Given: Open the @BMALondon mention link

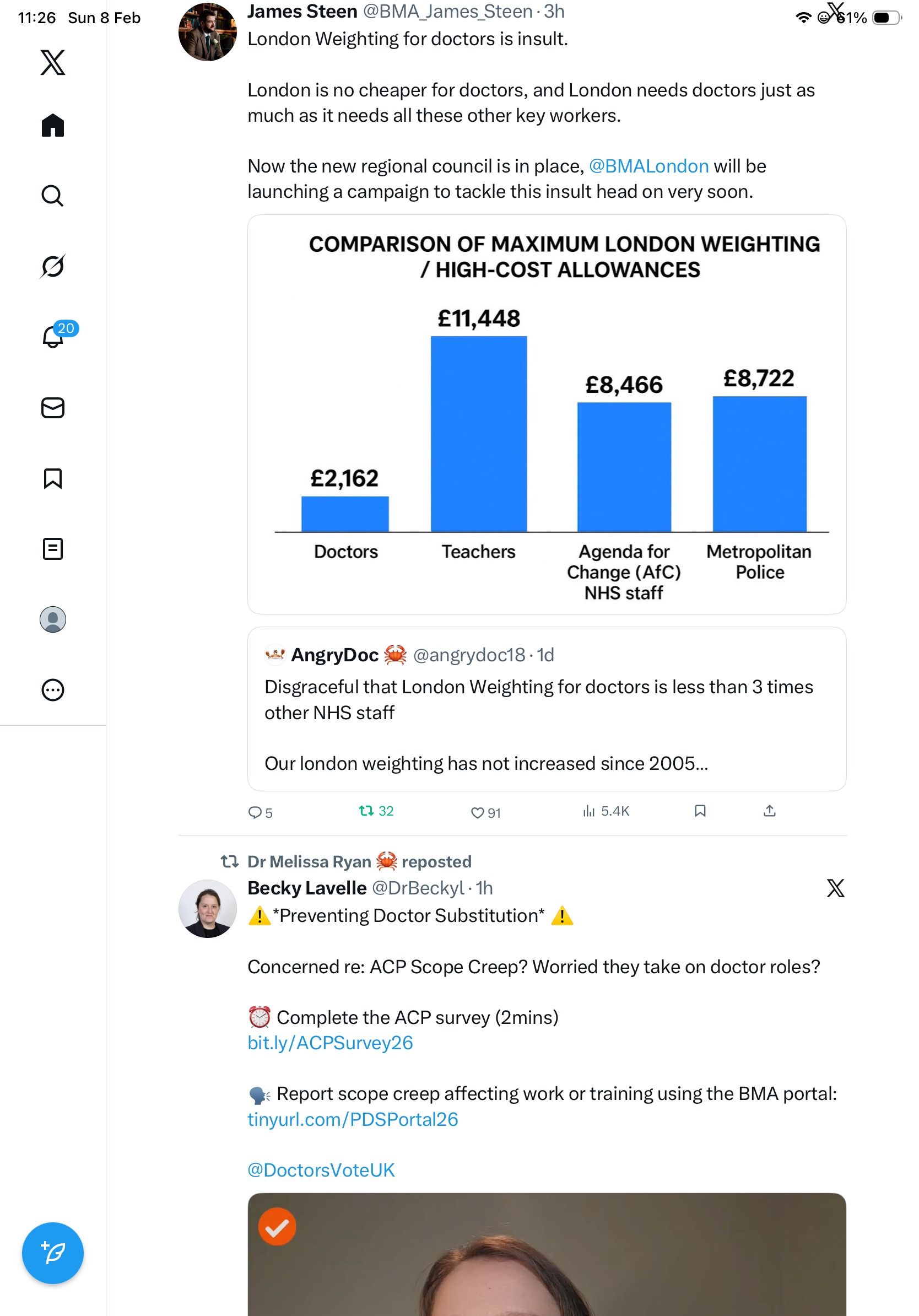Looking at the screenshot, I should (648, 166).
